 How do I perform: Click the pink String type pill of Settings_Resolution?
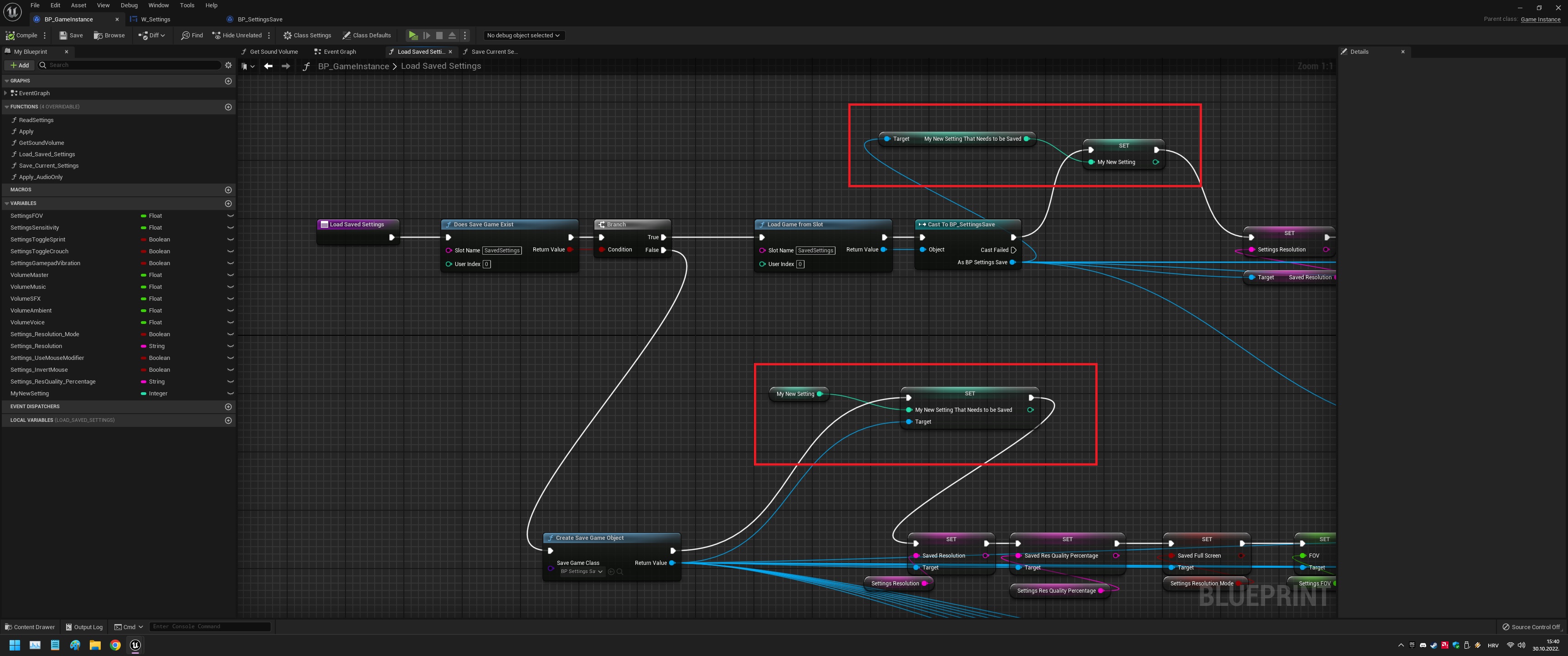tap(144, 346)
